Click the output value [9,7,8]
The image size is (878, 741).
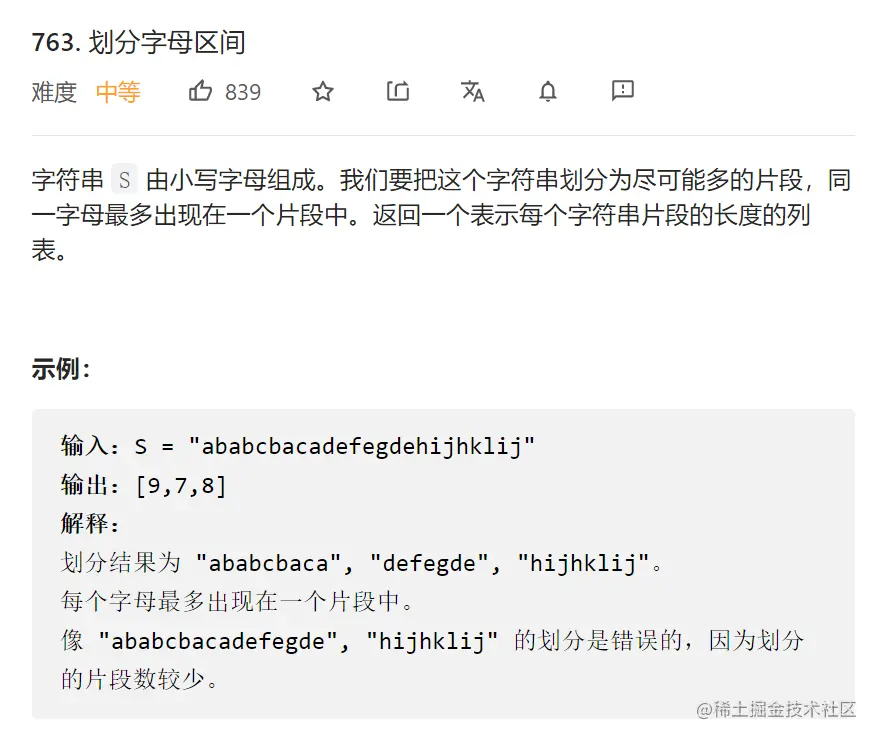(181, 485)
